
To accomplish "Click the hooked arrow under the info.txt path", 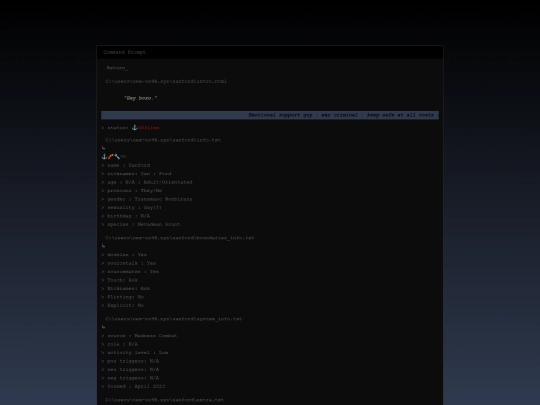I will tap(103, 148).
